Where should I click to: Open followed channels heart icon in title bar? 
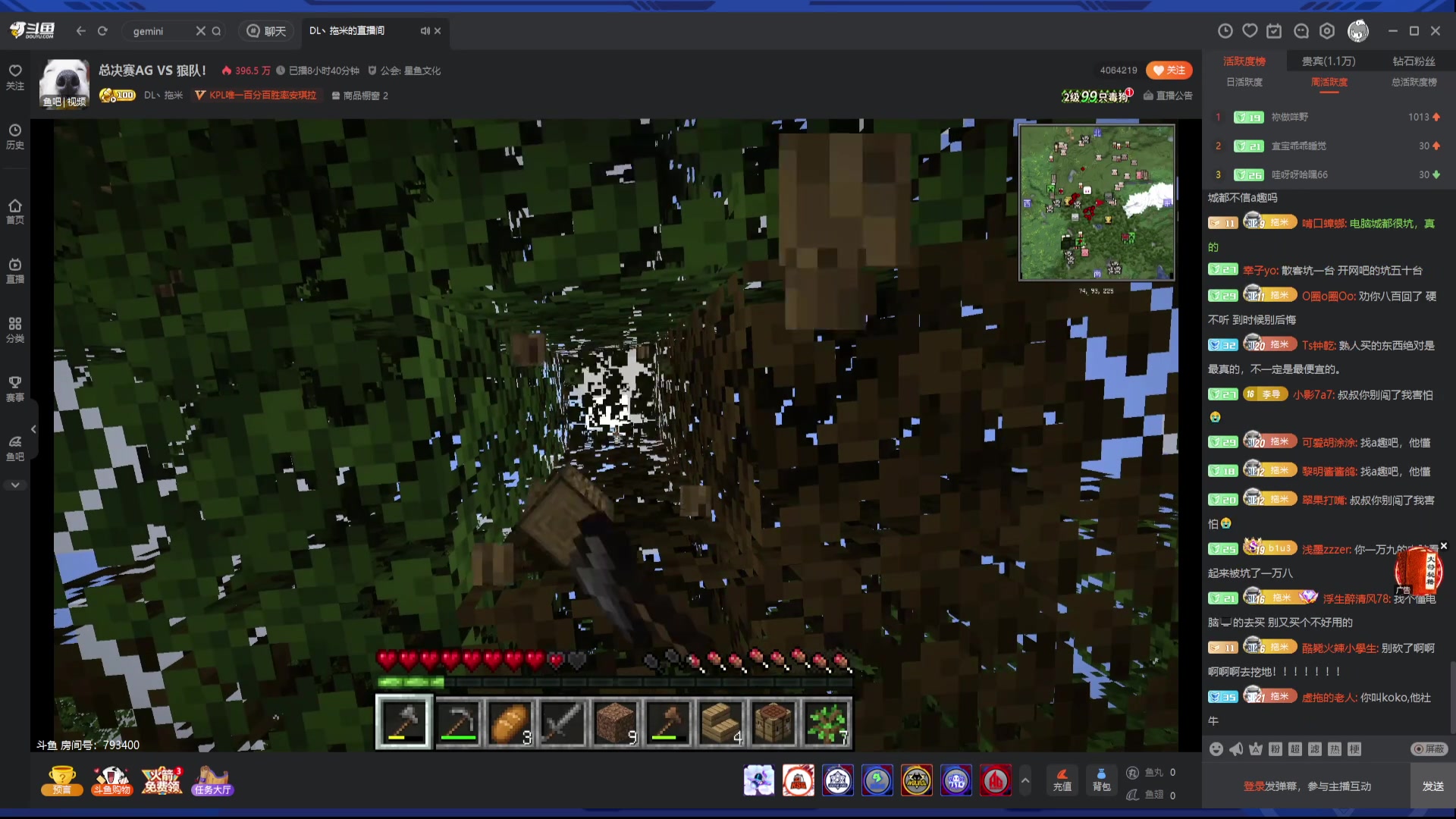coord(1250,31)
